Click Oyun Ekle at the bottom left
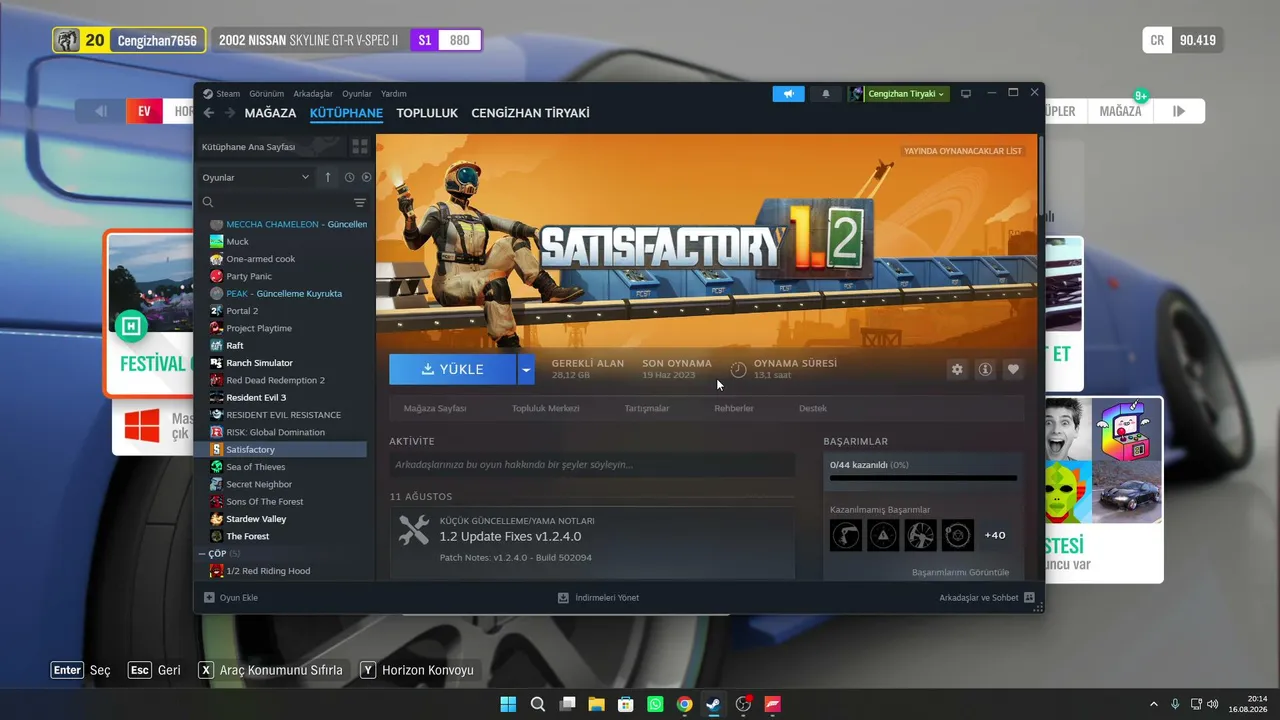Image resolution: width=1280 pixels, height=720 pixels. [x=231, y=597]
